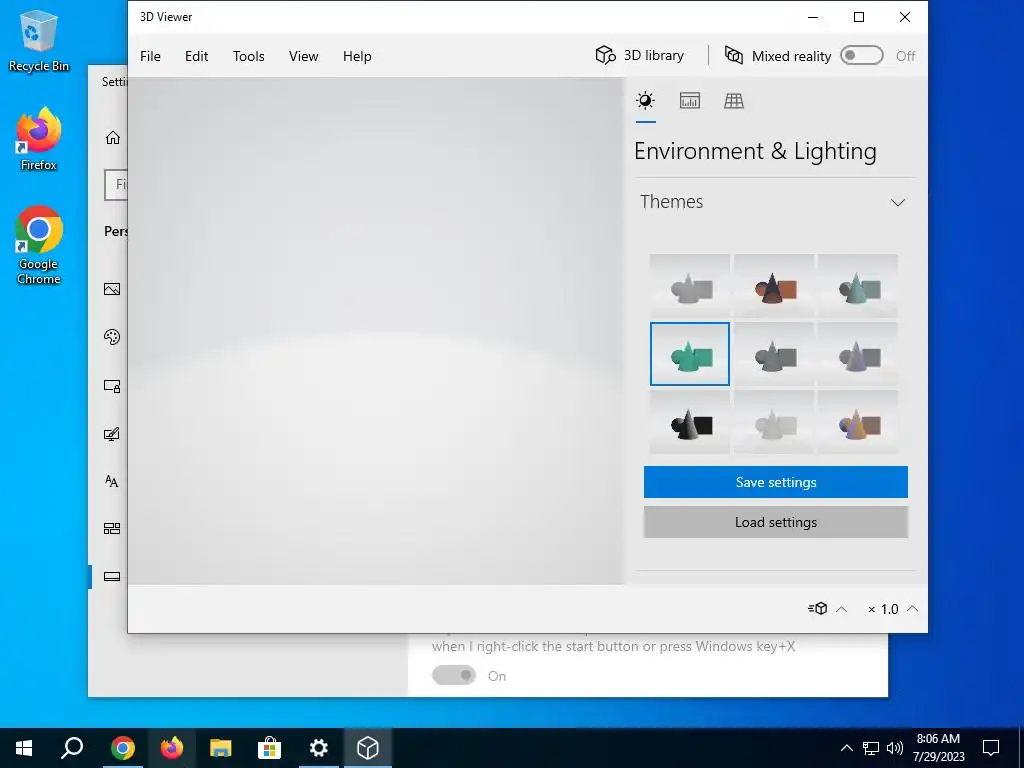Click the 3D Viewer taskbar icon
This screenshot has width=1024, height=768.
pyautogui.click(x=368, y=748)
